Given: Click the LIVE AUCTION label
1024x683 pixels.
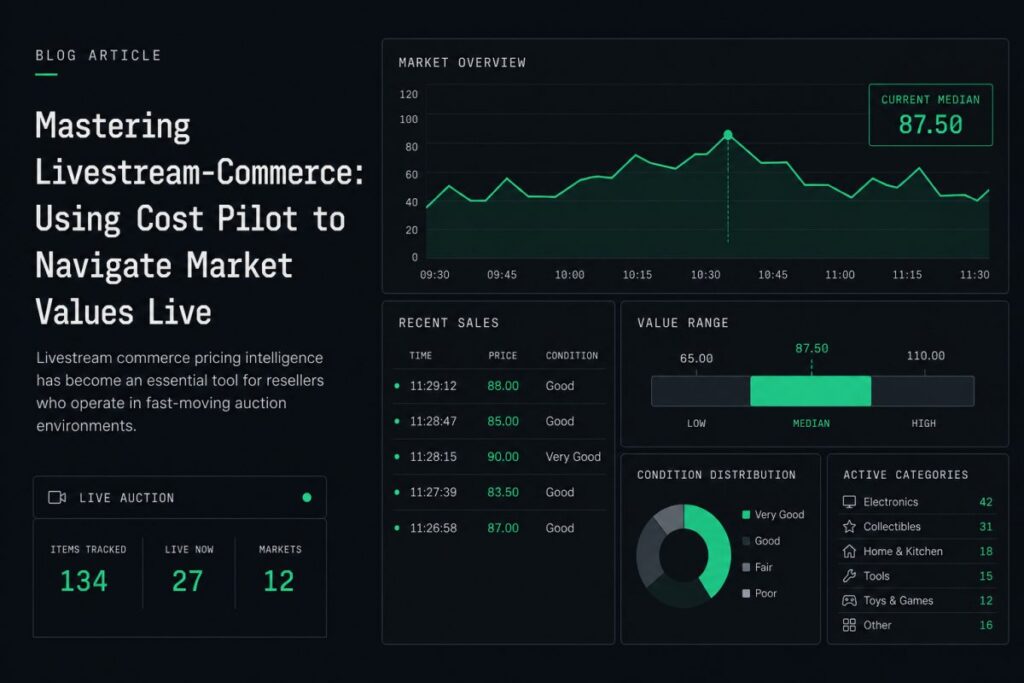Looking at the screenshot, I should 127,498.
